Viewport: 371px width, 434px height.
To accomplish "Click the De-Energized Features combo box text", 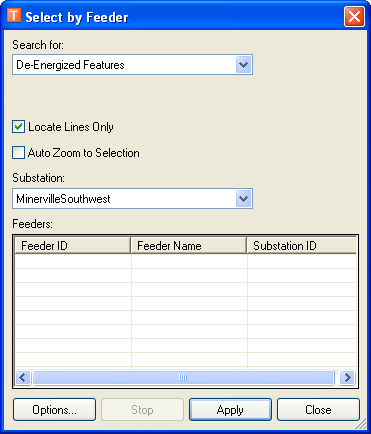I will (x=70, y=65).
